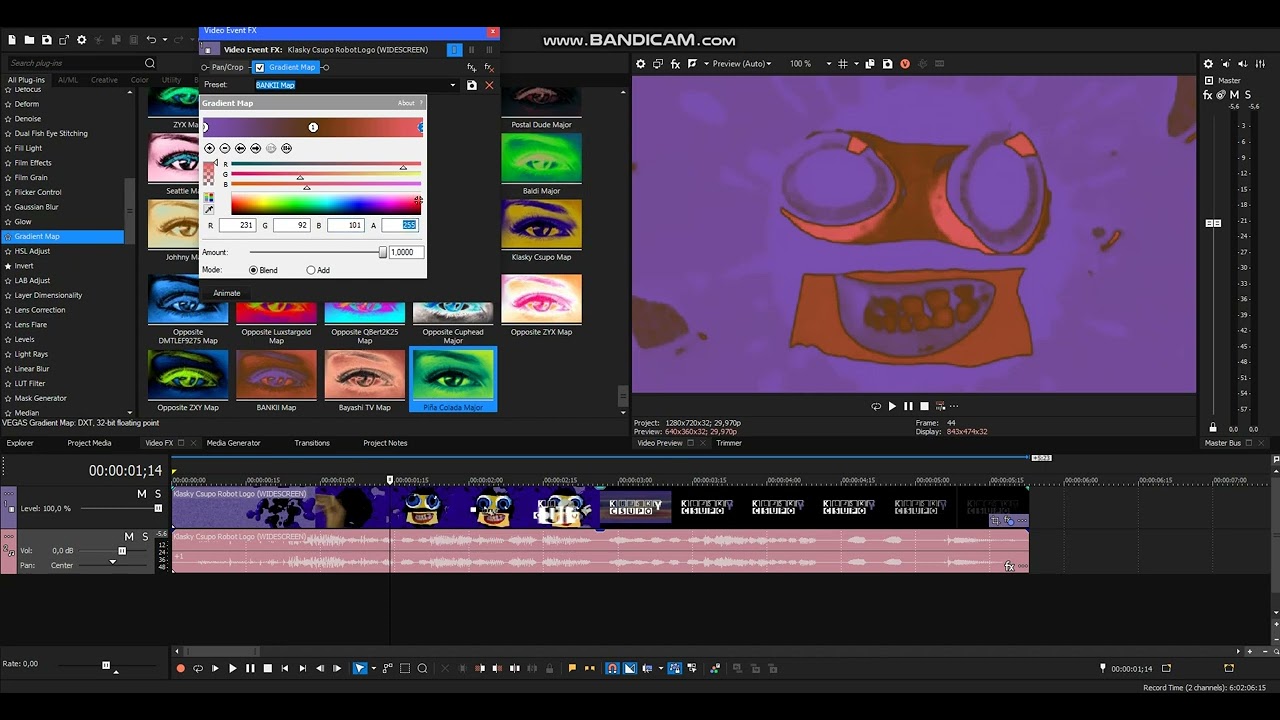Select the Pan/Crop chain node
This screenshot has width=1280, height=720.
[227, 67]
